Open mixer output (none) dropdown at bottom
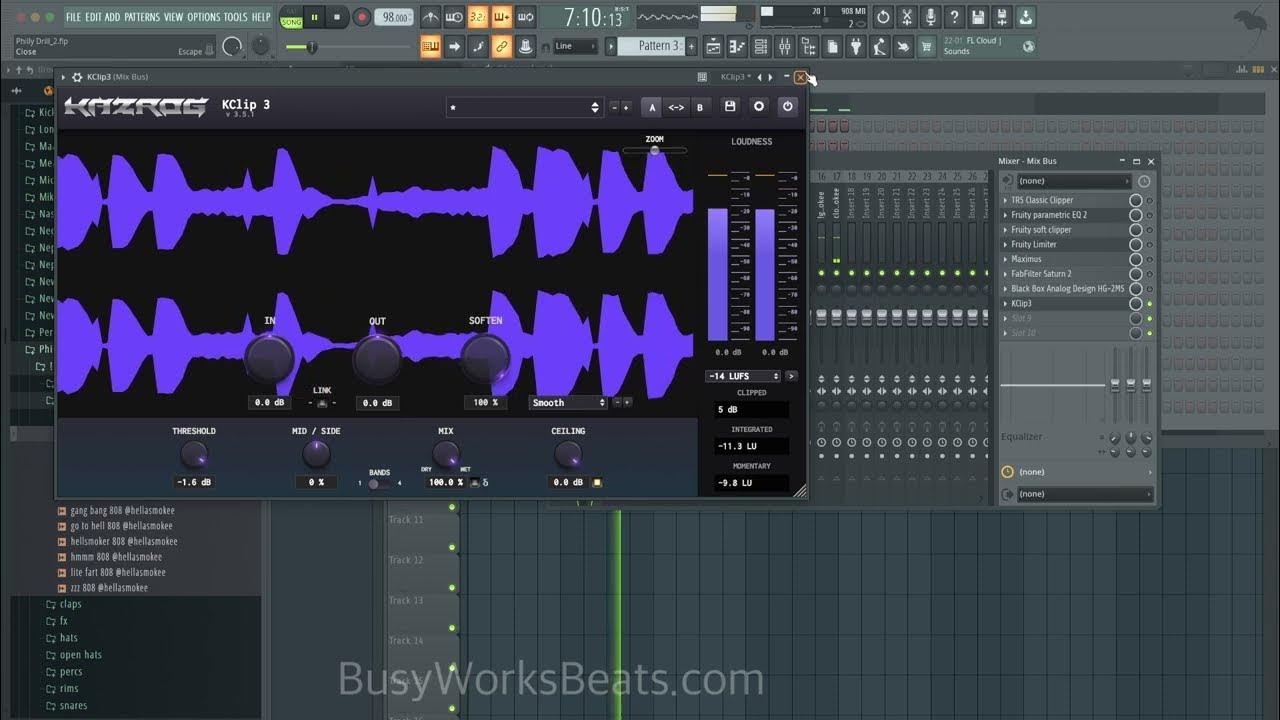This screenshot has width=1280, height=720. tap(1084, 494)
